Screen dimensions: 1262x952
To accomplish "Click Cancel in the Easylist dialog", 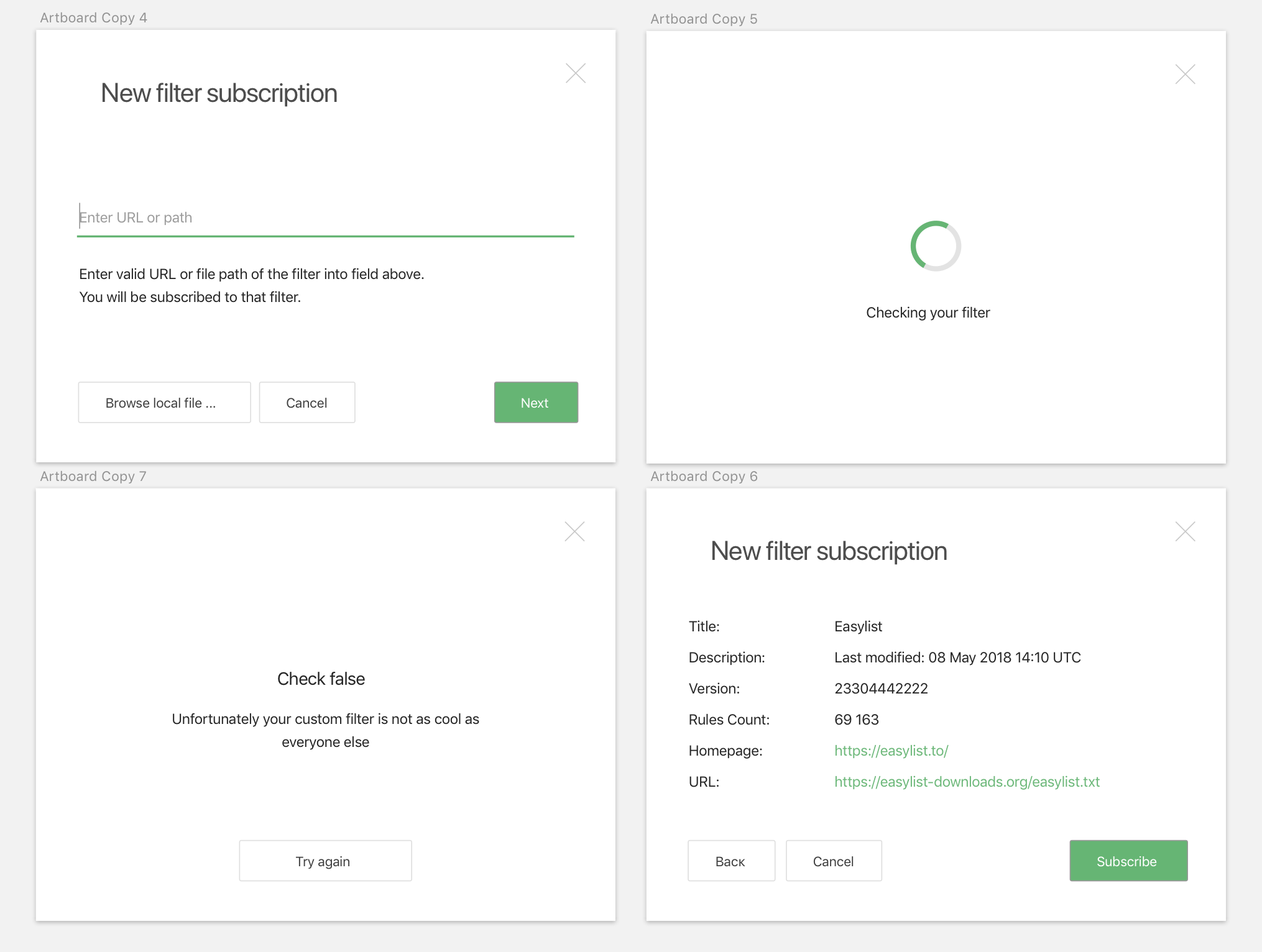I will coord(833,861).
